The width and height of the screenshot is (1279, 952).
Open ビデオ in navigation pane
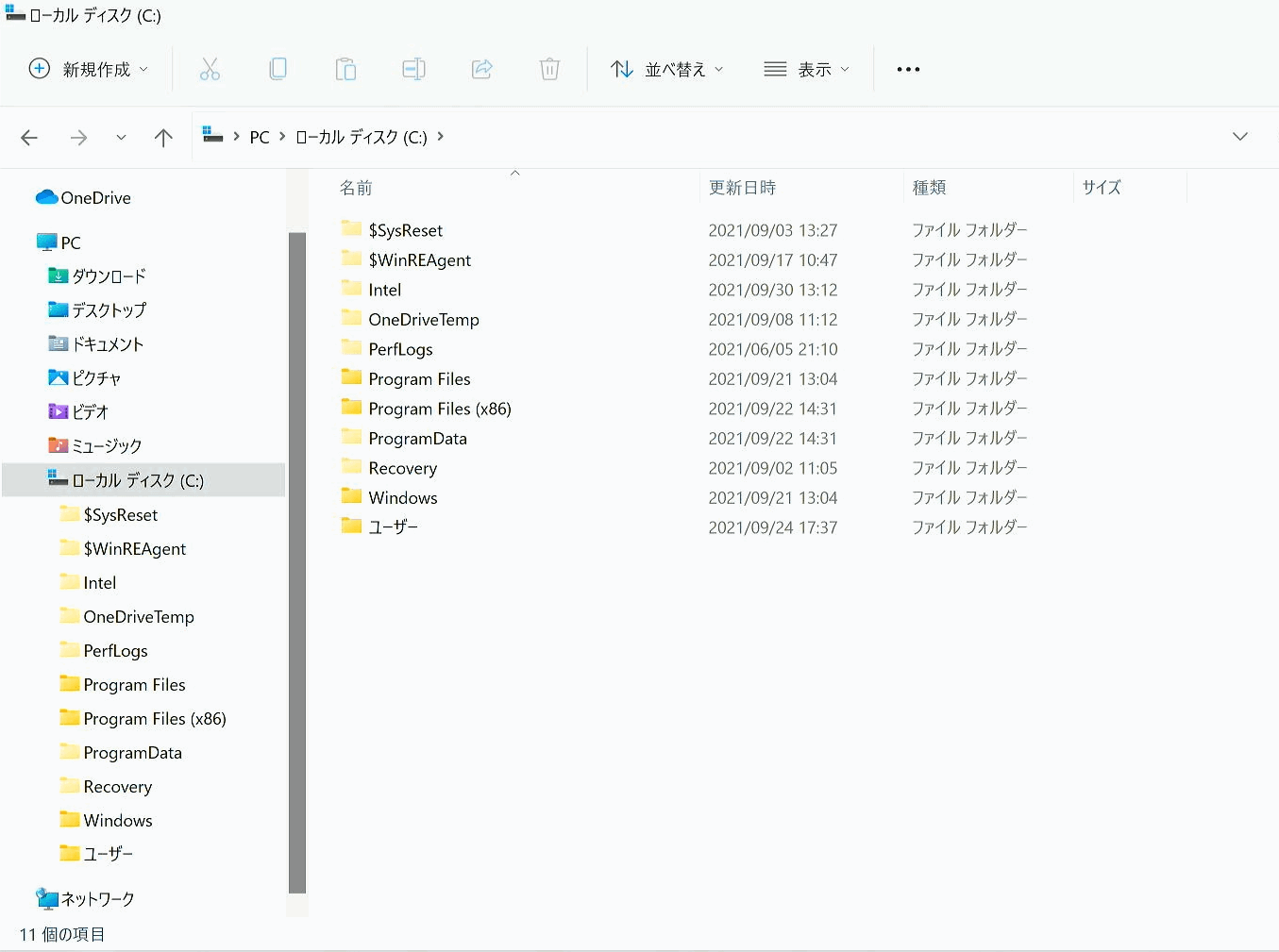[x=78, y=412]
